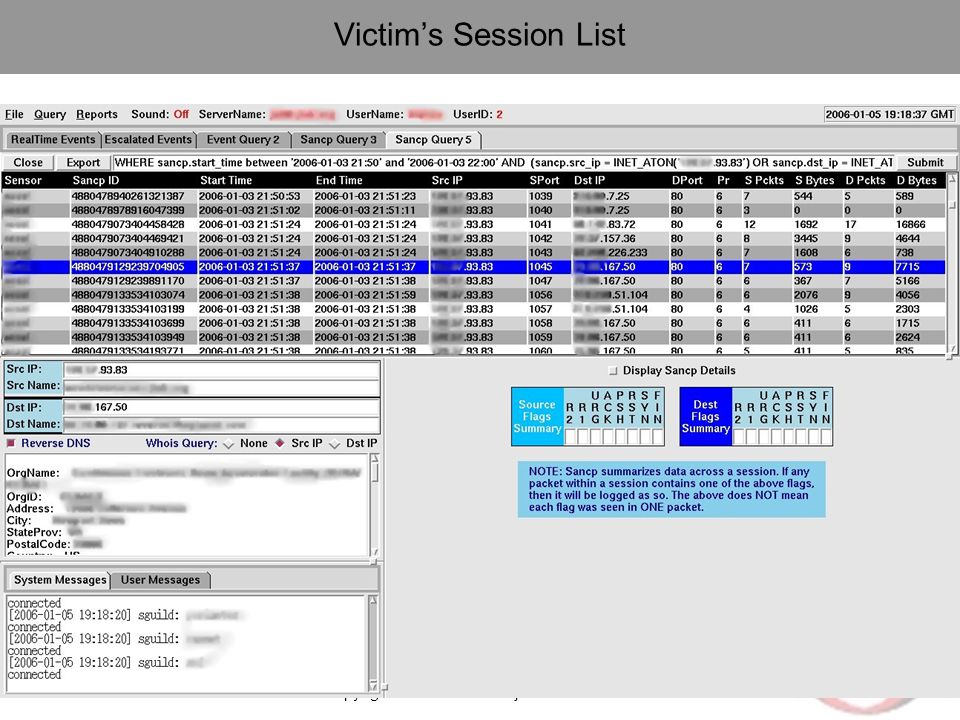
Task: Sort by the End Time column header
Action: click(339, 181)
